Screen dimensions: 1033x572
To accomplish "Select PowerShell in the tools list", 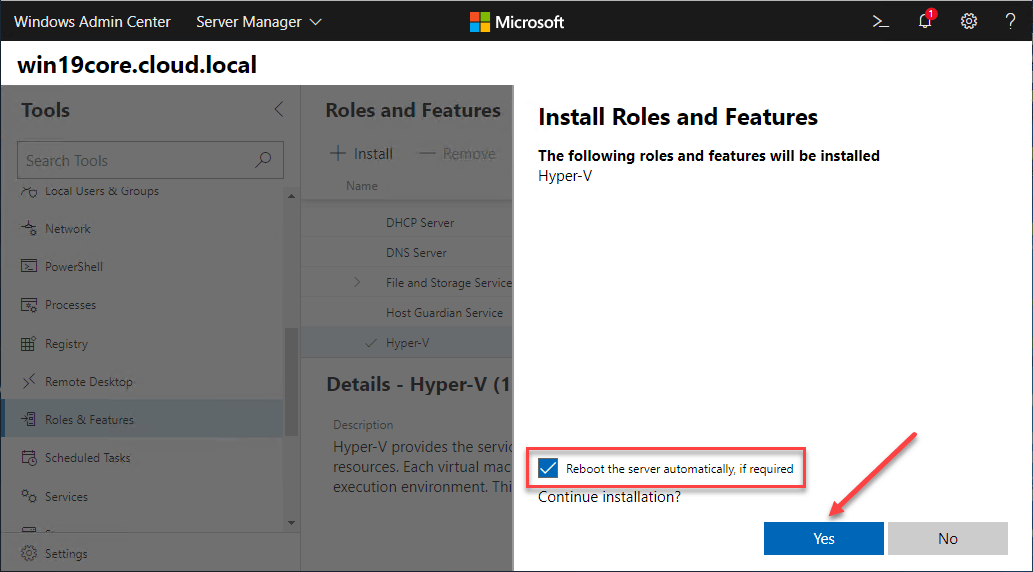I will pos(142,266).
